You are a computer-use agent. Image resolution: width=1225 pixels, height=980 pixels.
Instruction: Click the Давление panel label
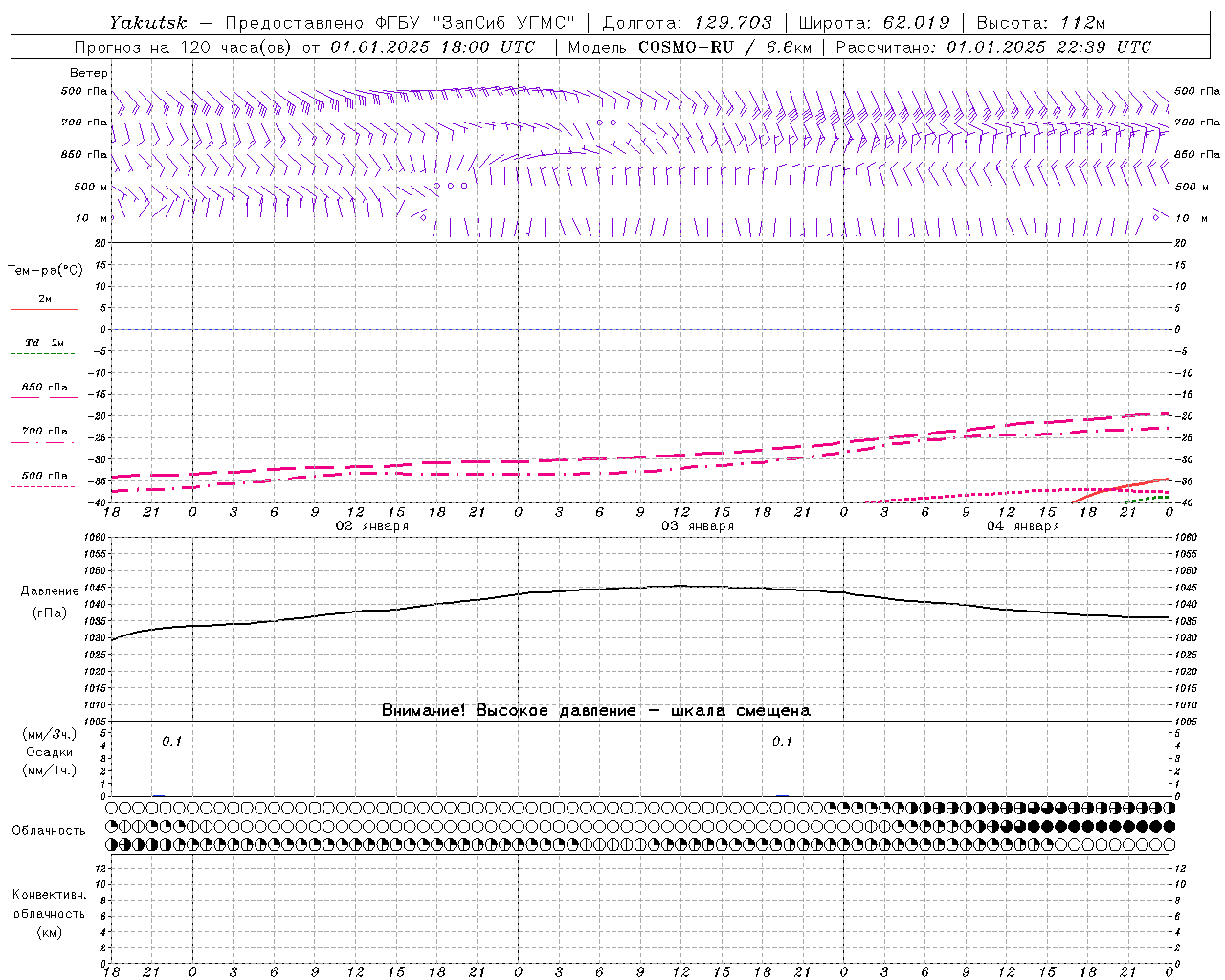point(50,591)
